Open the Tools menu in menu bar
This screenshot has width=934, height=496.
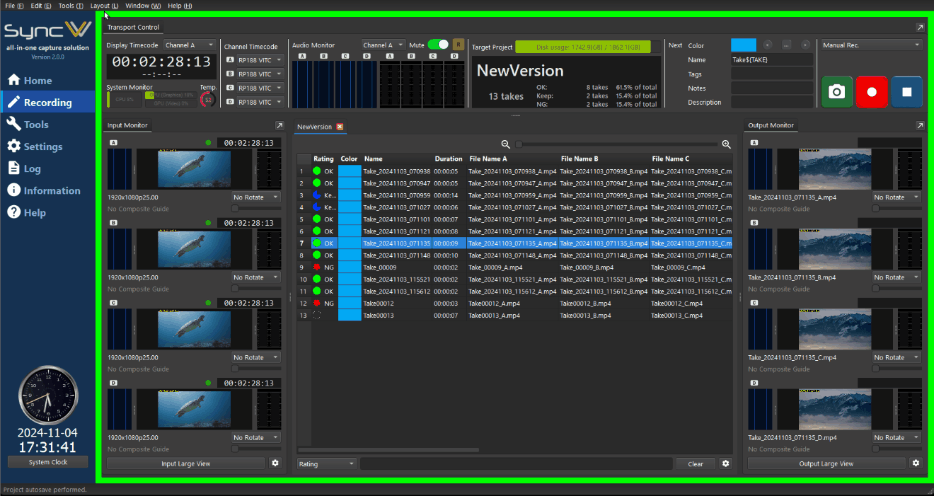point(70,6)
